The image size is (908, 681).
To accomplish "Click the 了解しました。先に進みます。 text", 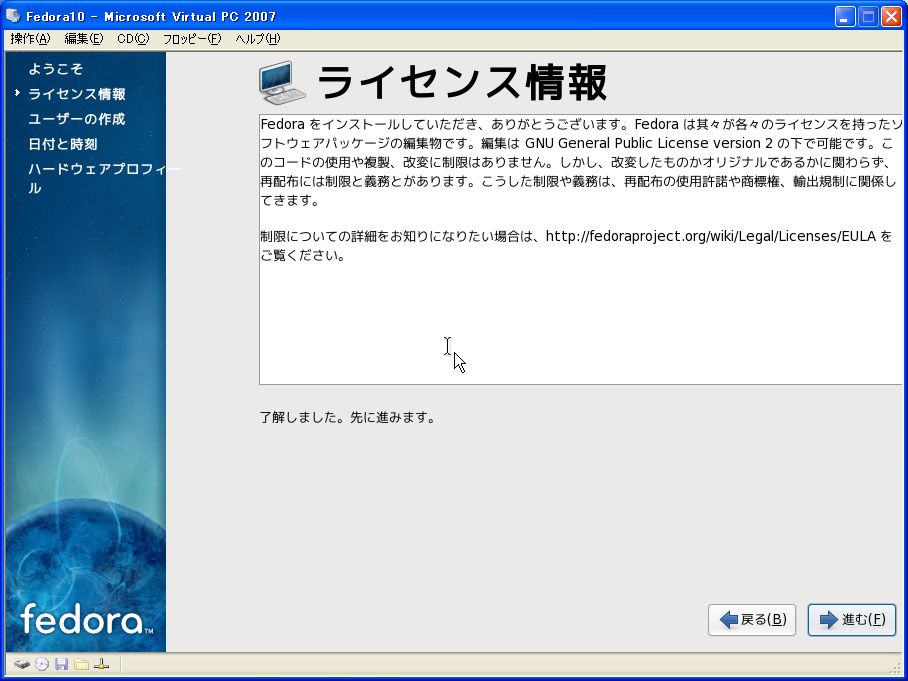I will [347, 417].
